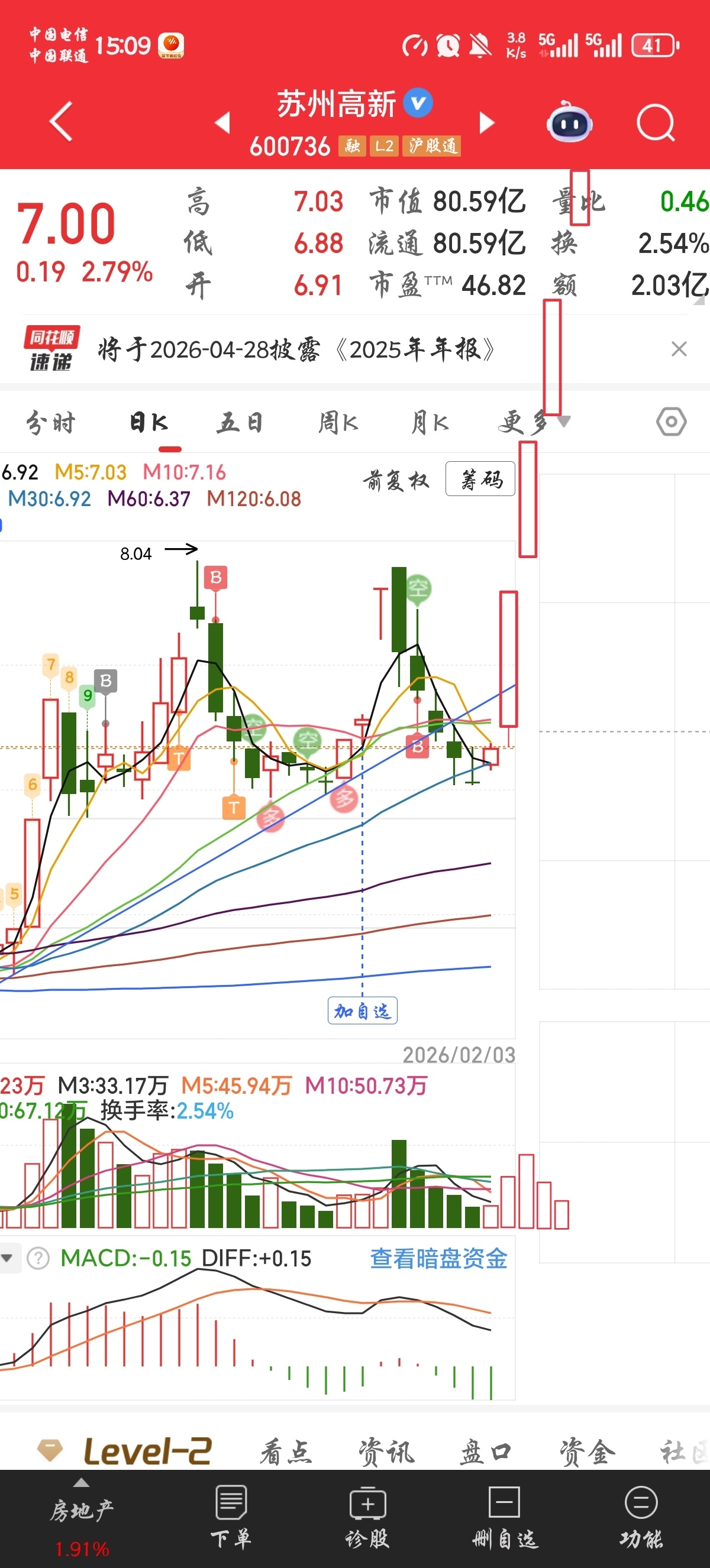Open 查看暗盘资金 link
710x1568 pixels.
pos(438,1258)
